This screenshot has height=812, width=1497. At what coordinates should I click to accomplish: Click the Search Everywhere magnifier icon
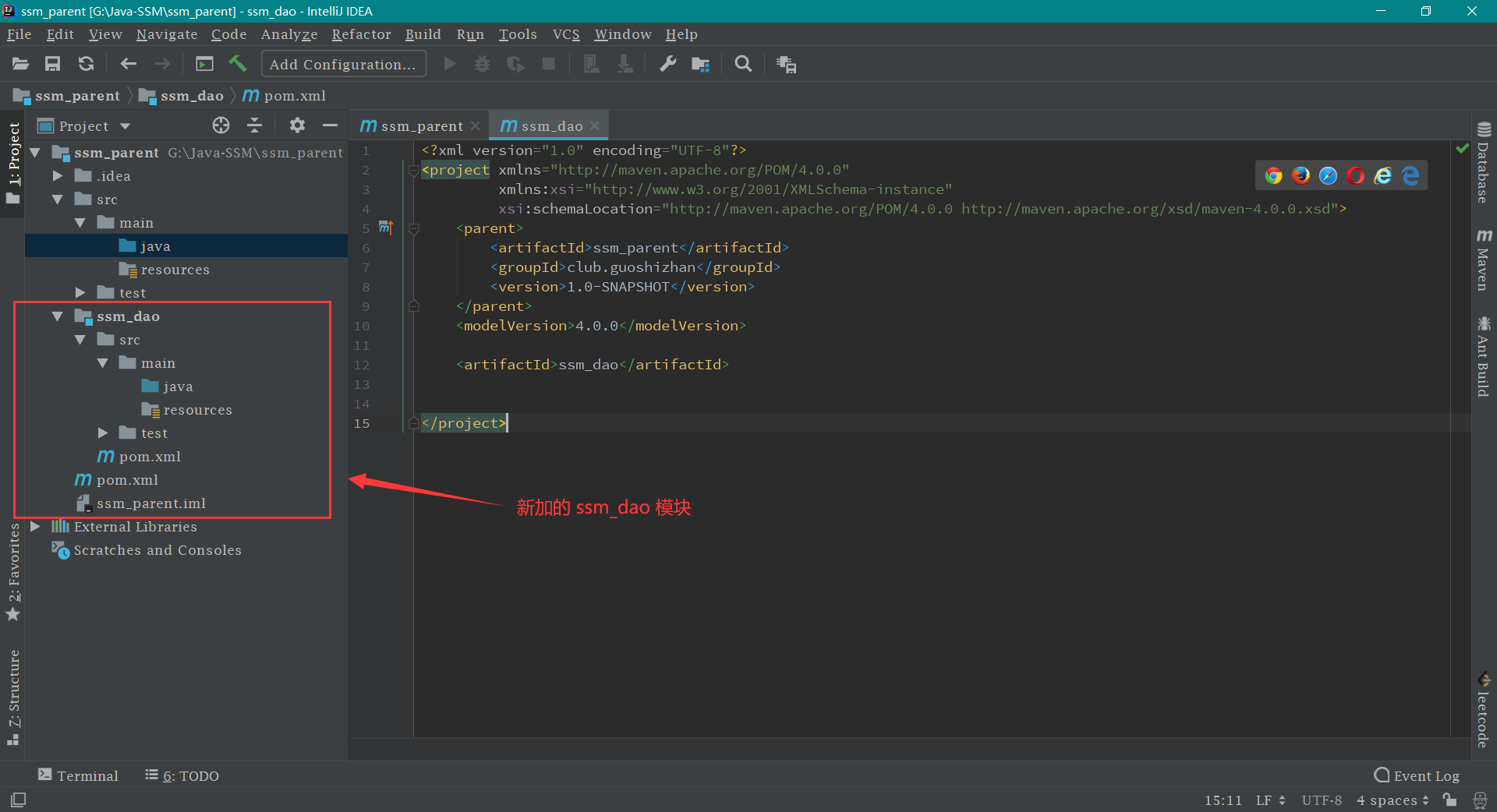point(743,64)
